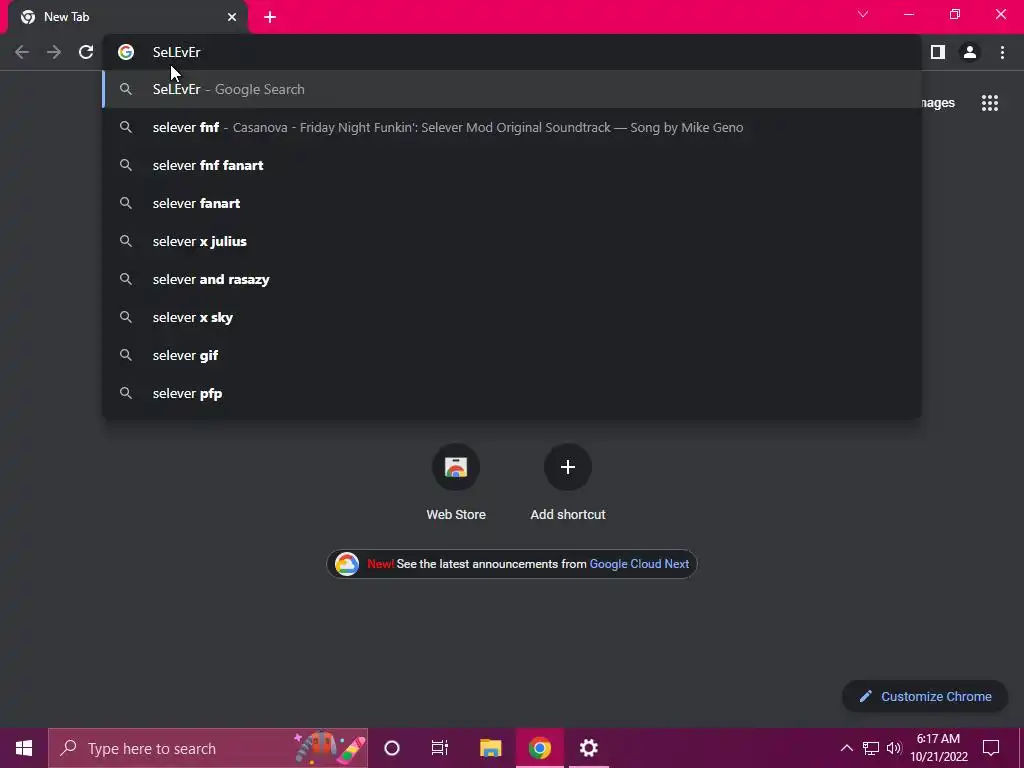This screenshot has height=768, width=1024.
Task: Open the Settings gear on the taskbar
Action: [x=588, y=748]
